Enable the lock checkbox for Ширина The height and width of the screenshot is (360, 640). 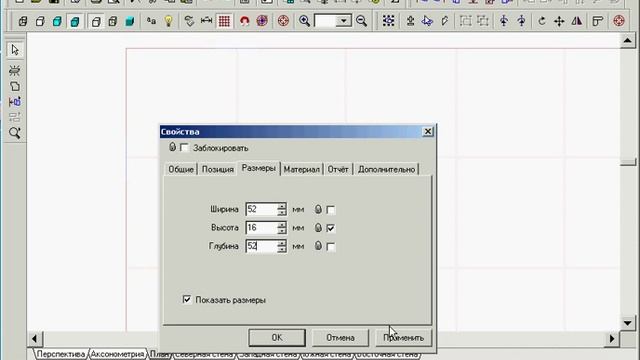click(331, 210)
